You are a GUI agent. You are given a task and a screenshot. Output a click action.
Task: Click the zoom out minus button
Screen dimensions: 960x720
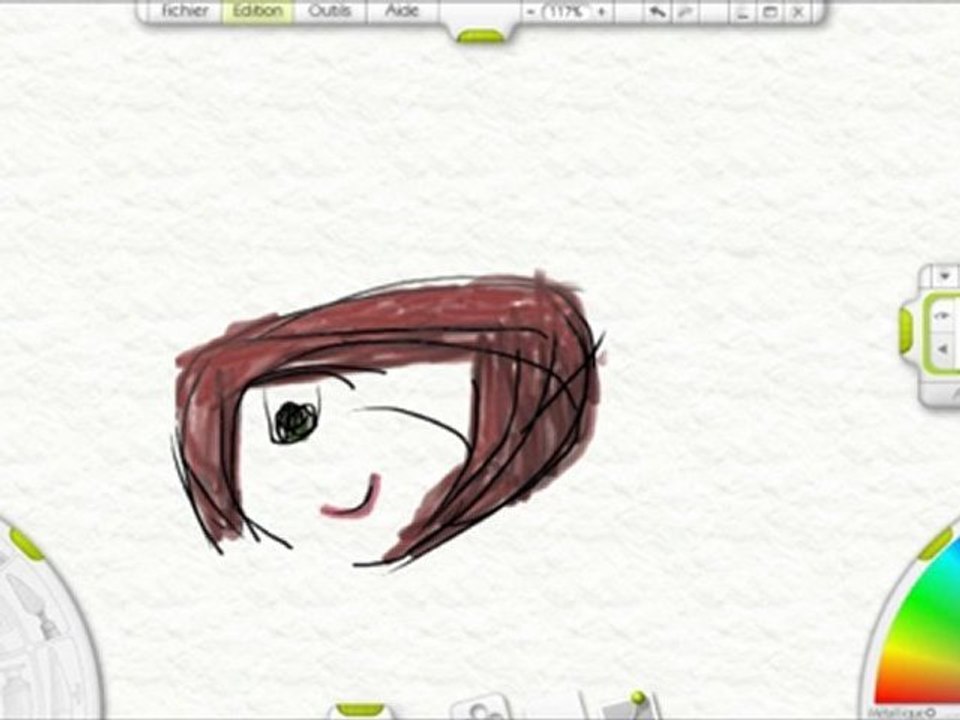point(530,12)
